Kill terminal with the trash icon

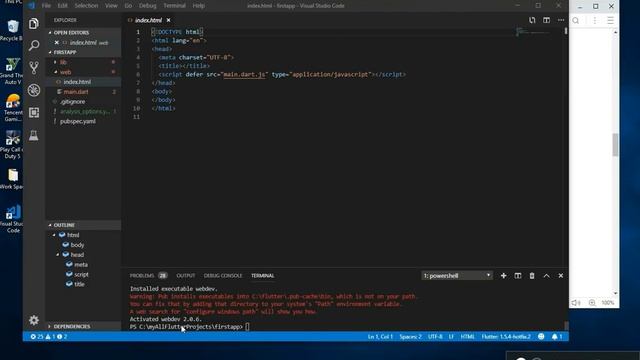pos(532,276)
